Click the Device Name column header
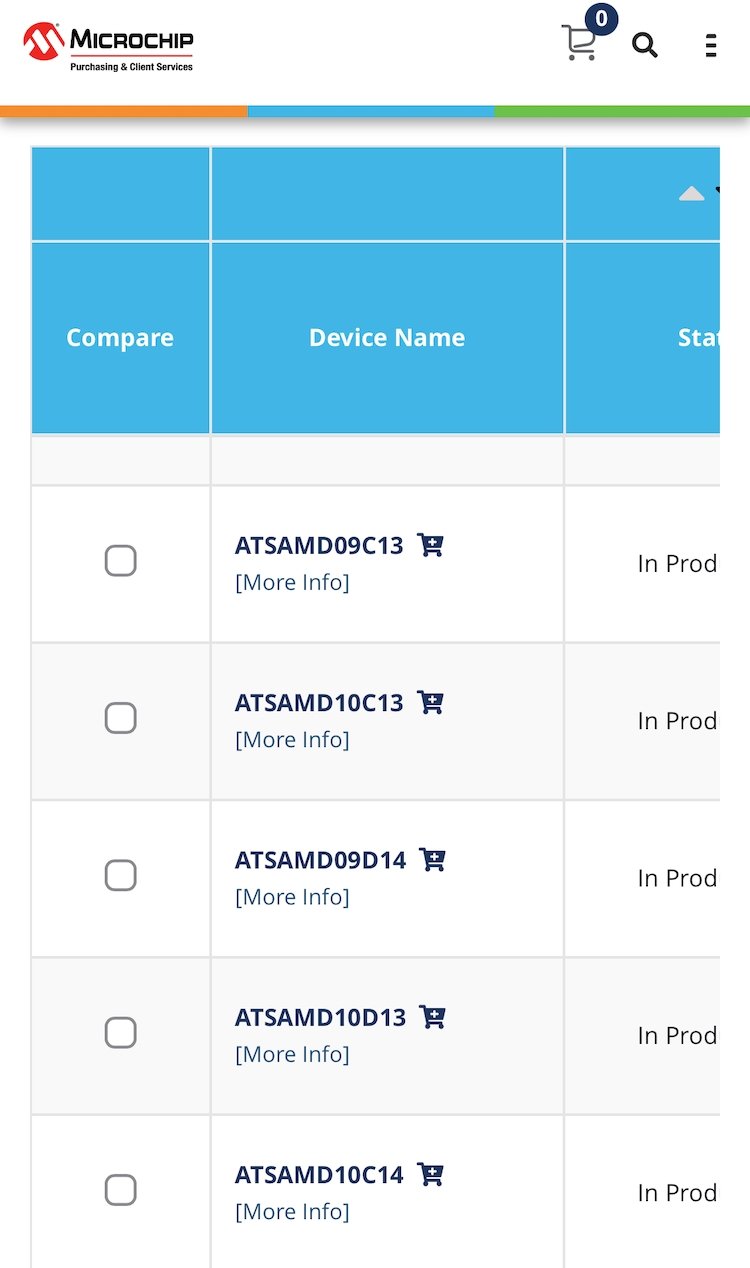Screen dimensions: 750x1268 tap(387, 338)
